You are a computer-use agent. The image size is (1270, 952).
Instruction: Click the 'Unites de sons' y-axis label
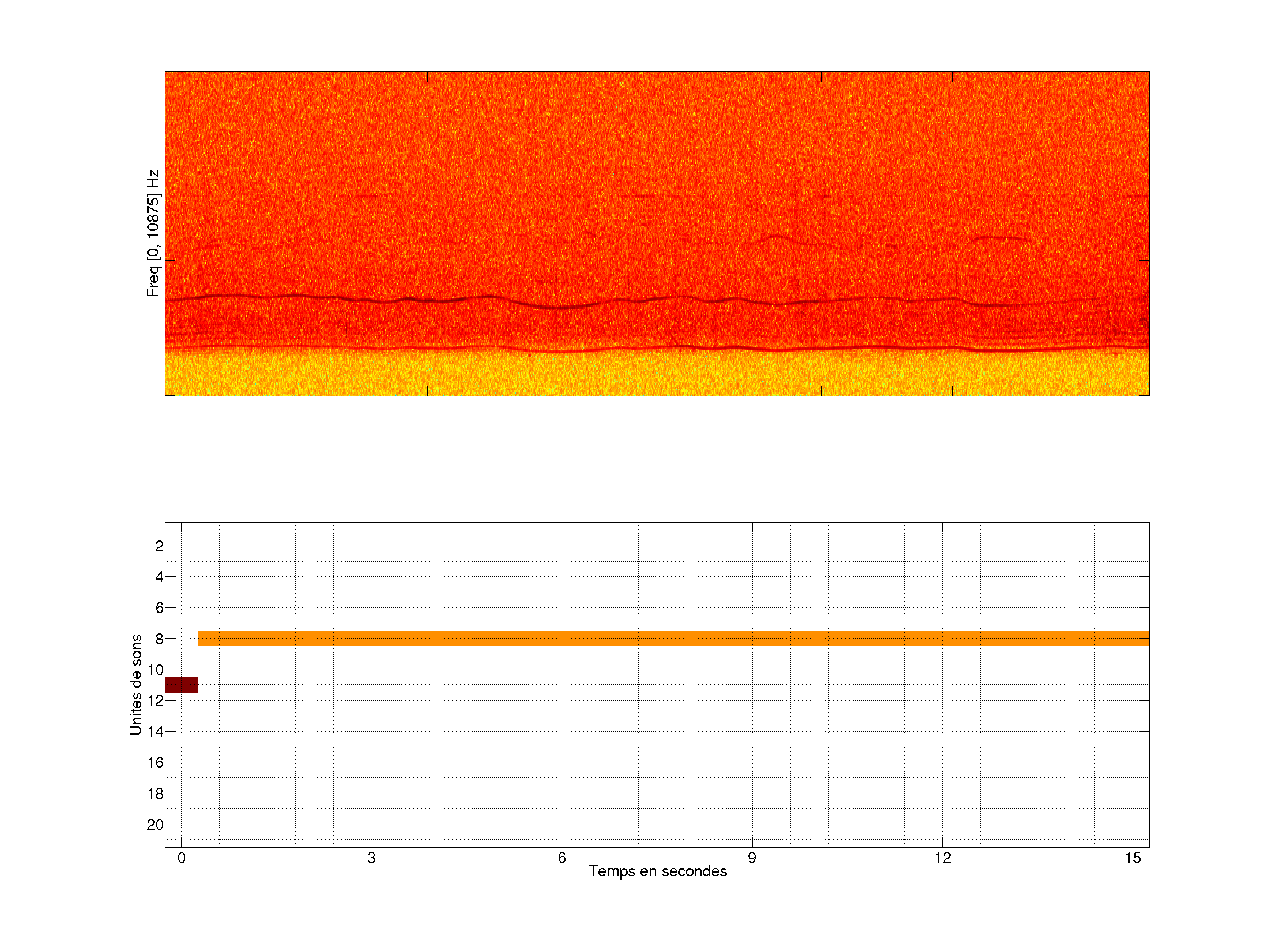(135, 684)
